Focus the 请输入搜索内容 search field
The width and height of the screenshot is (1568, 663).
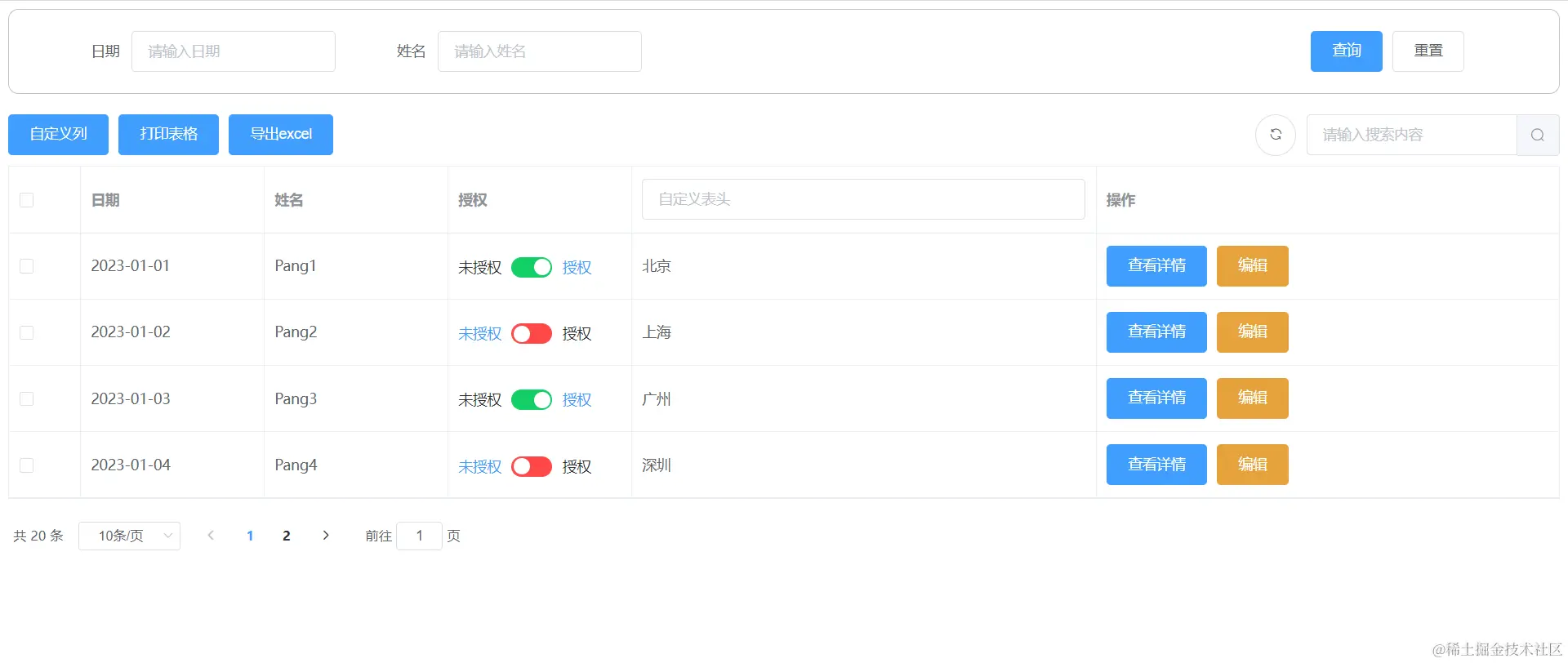1412,135
